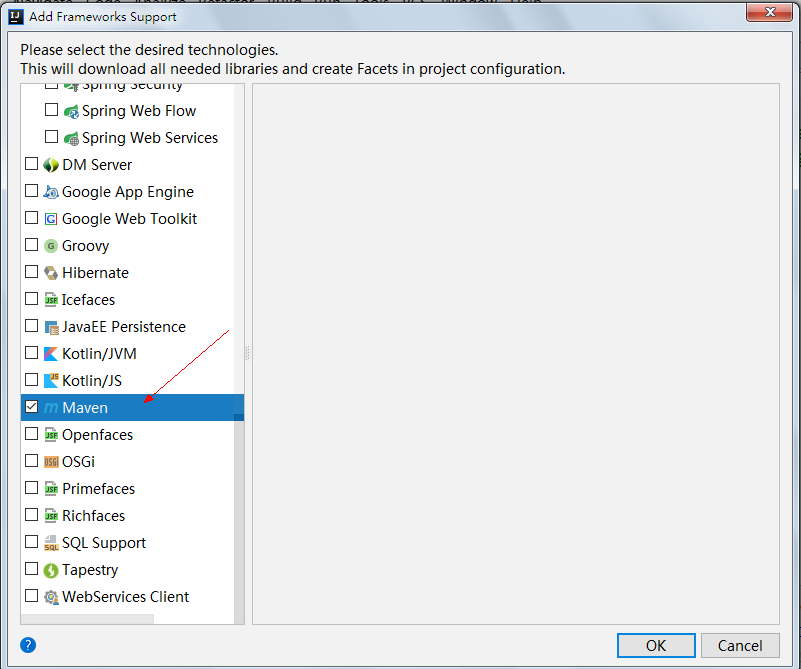Uncheck the Maven checkbox
Image resolution: width=801 pixels, height=669 pixels.
point(32,407)
